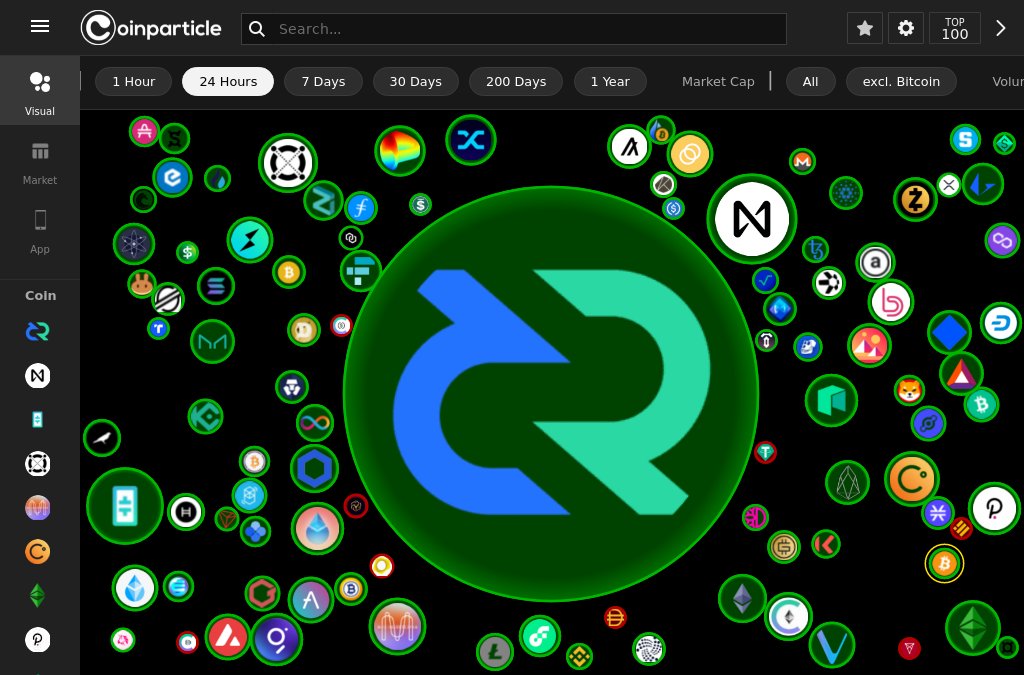Screen dimensions: 1024x675
Task: Select Polkadot in the Coin sidebar
Action: point(37,640)
